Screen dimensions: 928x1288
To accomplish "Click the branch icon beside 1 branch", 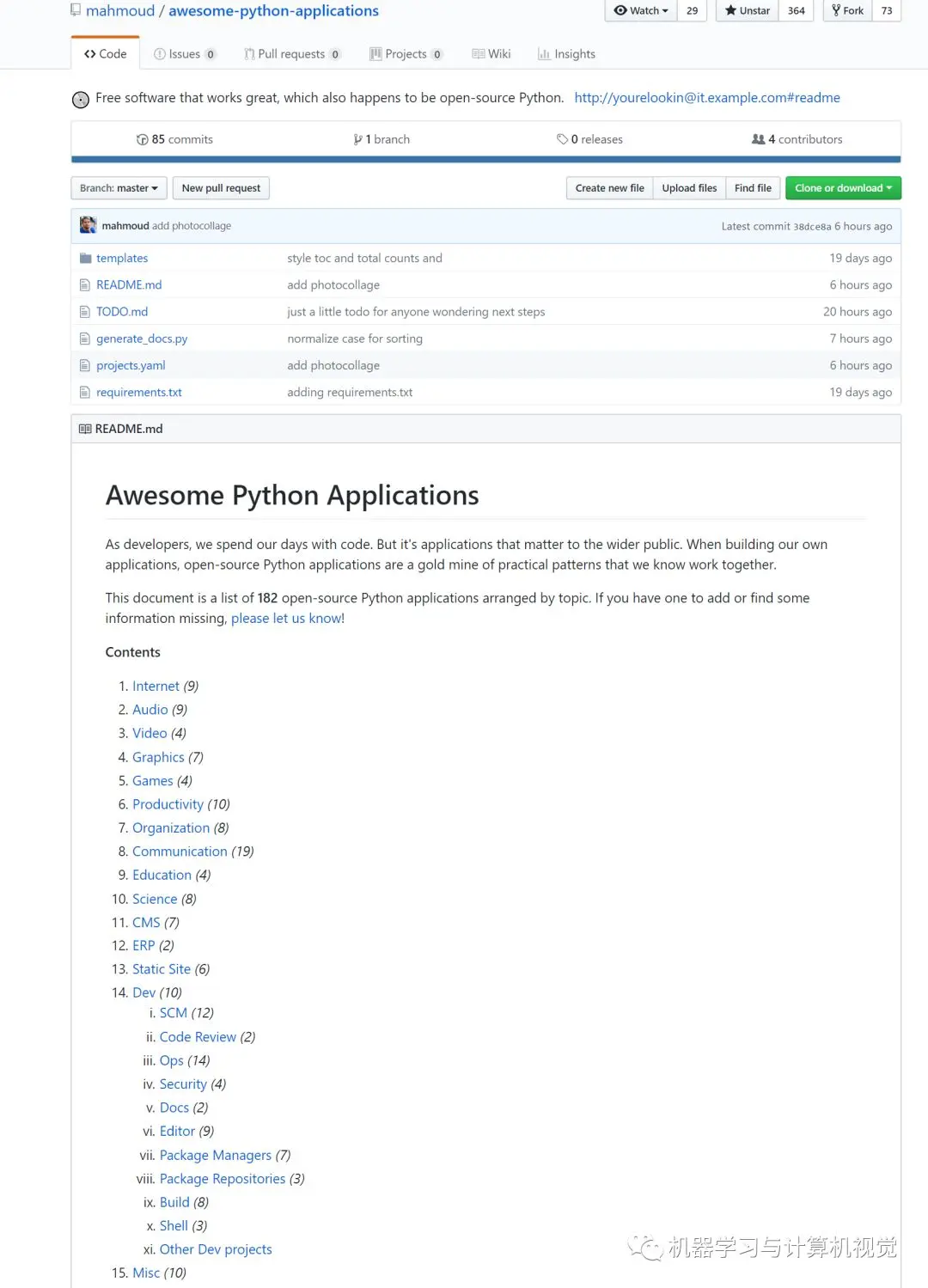I will [357, 139].
